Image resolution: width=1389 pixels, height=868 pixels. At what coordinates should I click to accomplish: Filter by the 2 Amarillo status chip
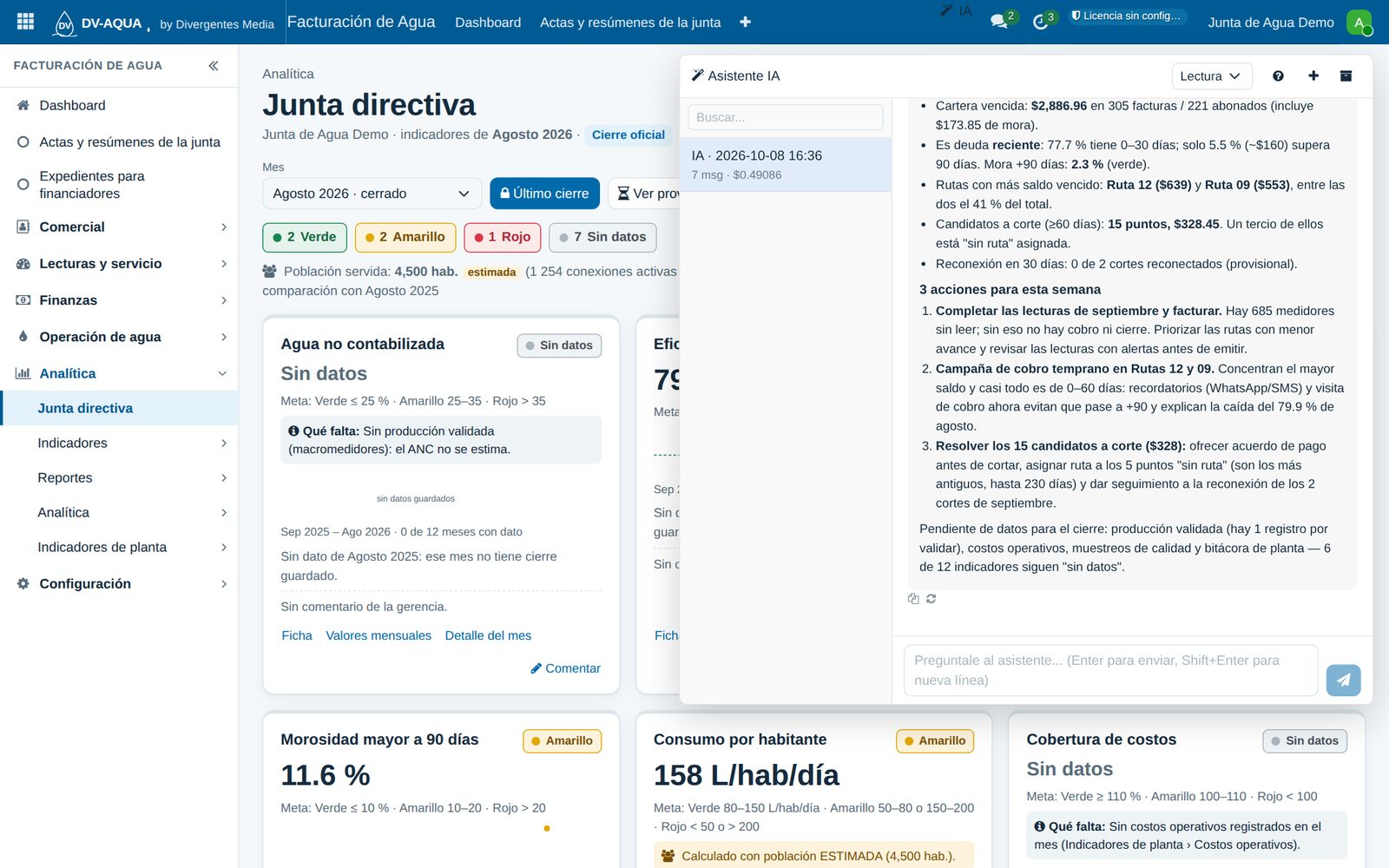pyautogui.click(x=405, y=237)
